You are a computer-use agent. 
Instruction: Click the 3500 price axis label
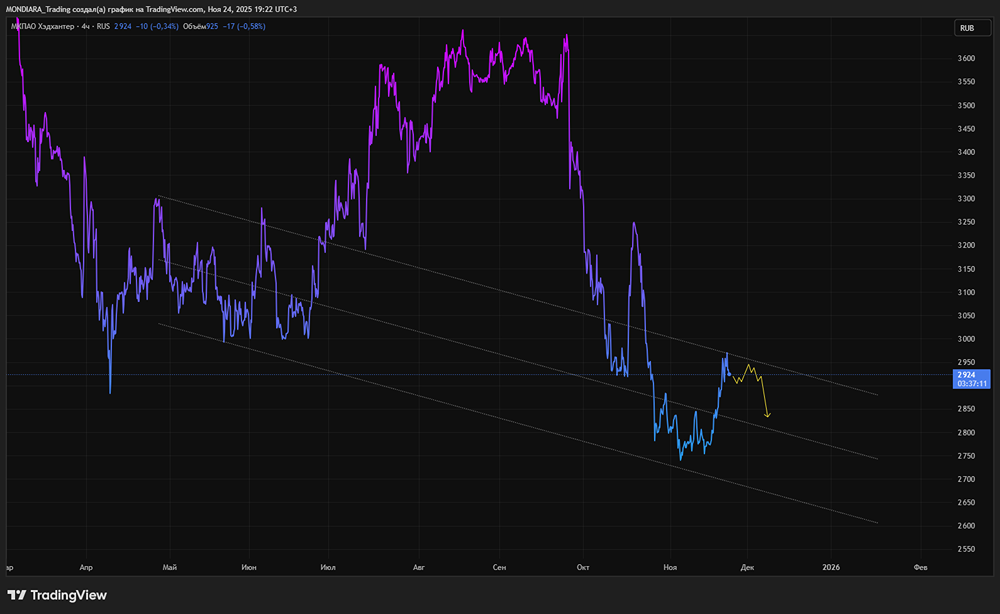(966, 106)
